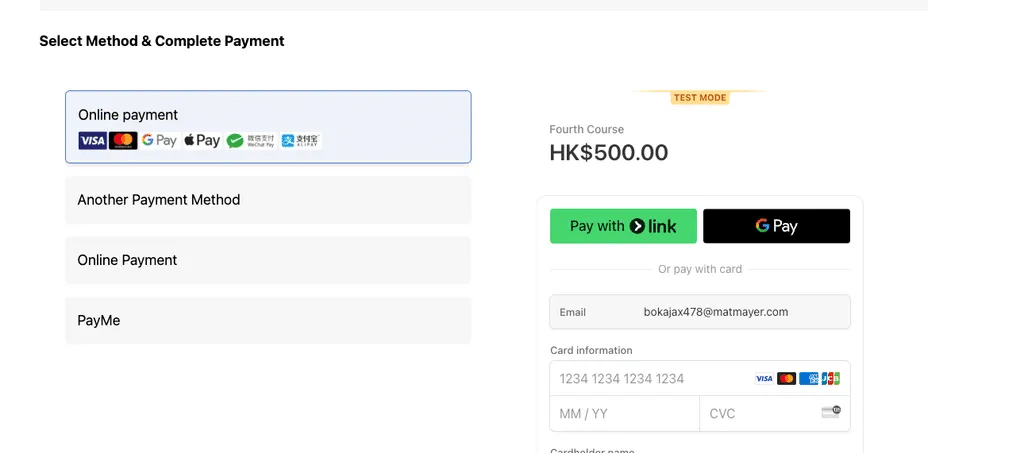The width and height of the screenshot is (1024, 453).
Task: Click the TEST MODE badge
Action: point(700,98)
